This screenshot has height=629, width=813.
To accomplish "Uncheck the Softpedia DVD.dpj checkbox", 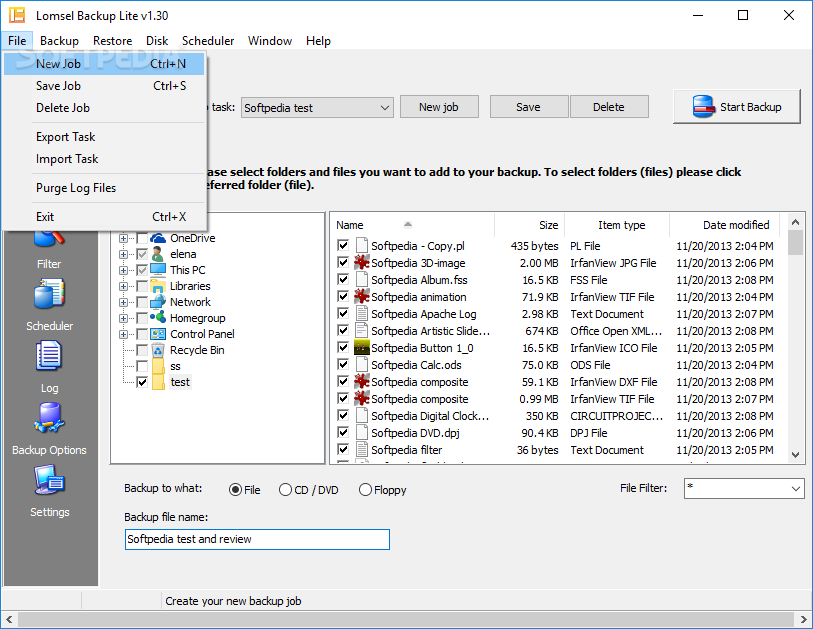I will pos(343,432).
